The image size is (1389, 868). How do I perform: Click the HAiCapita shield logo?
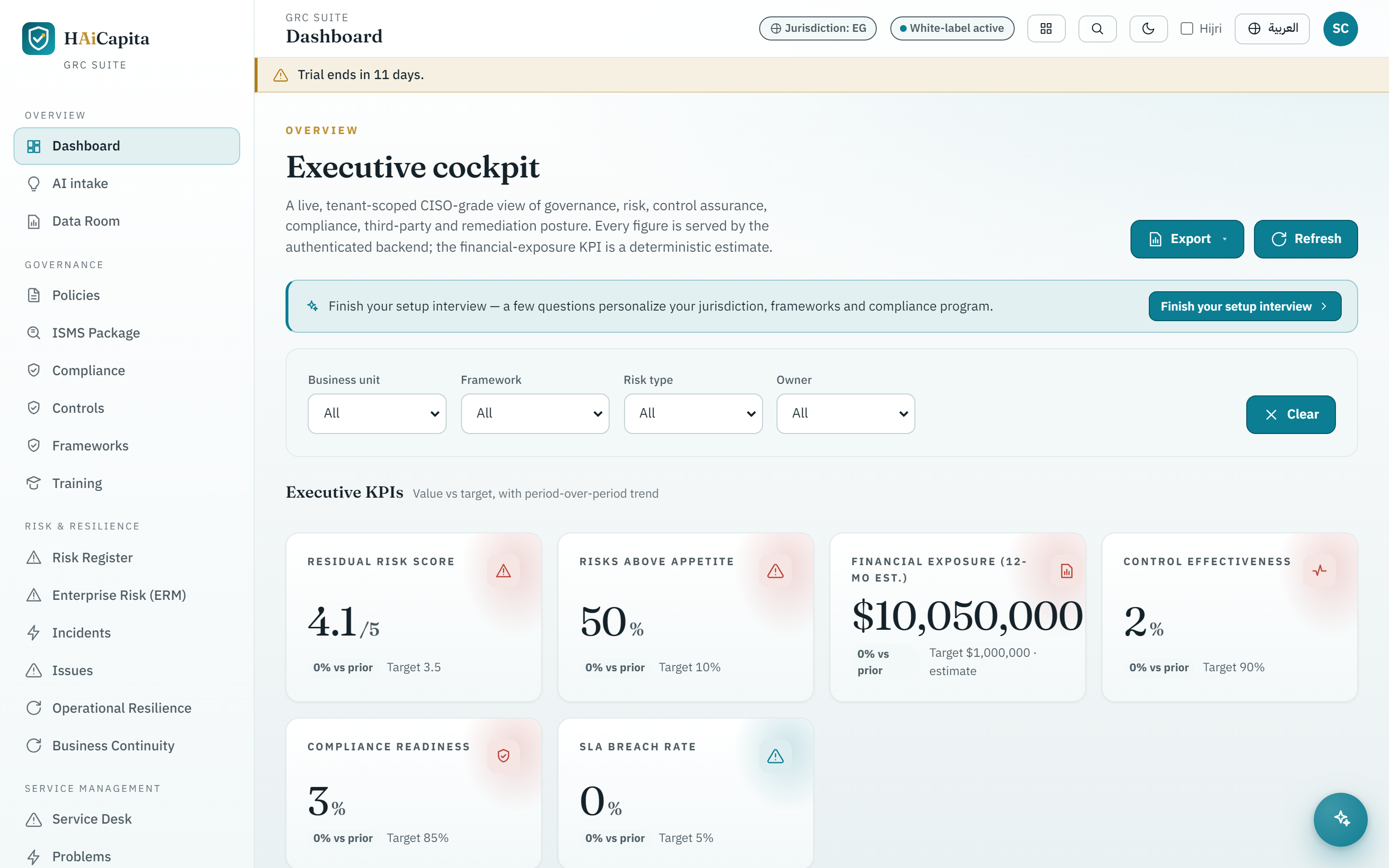(39, 39)
